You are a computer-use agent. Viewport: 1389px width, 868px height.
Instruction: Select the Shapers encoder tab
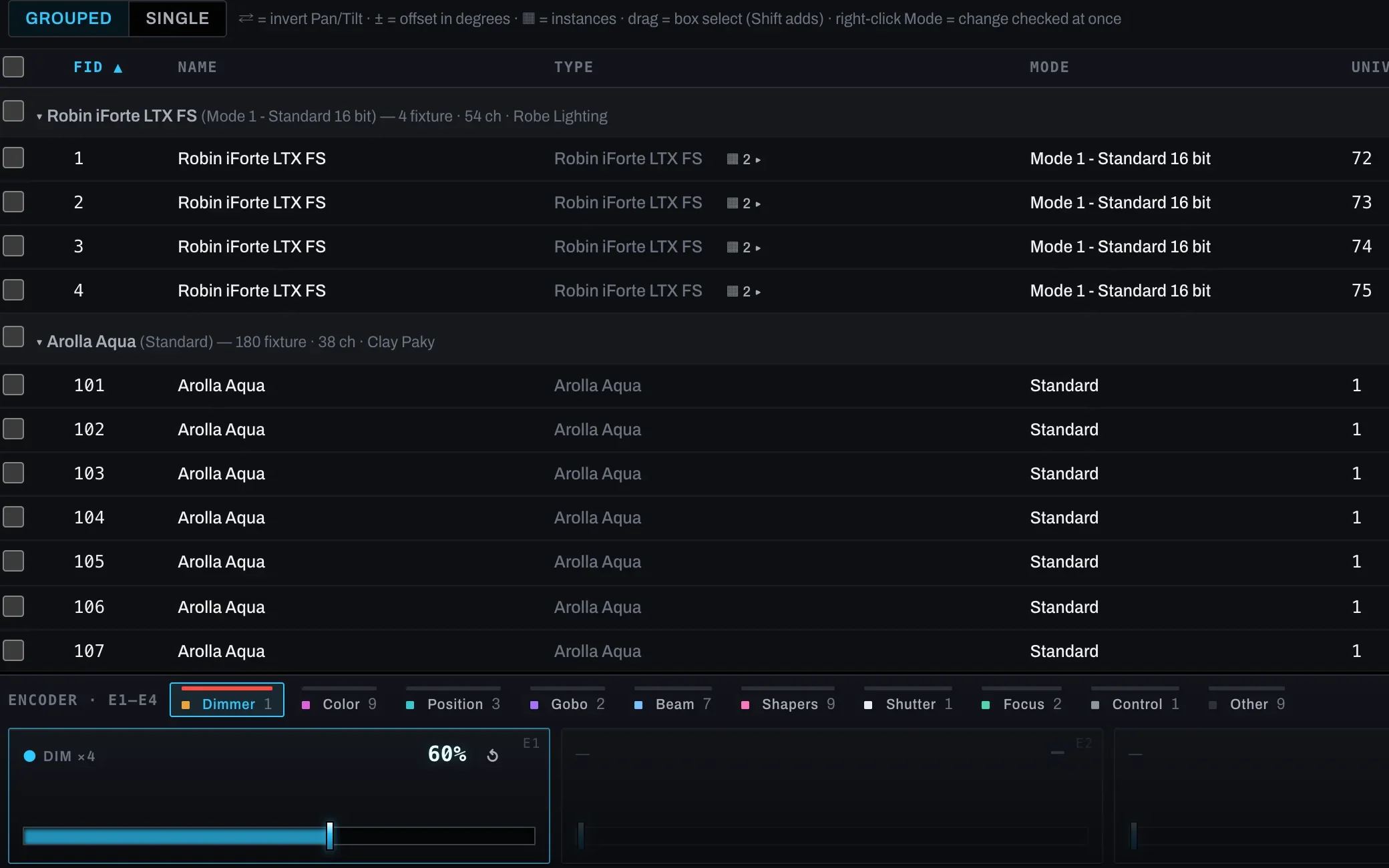789,701
